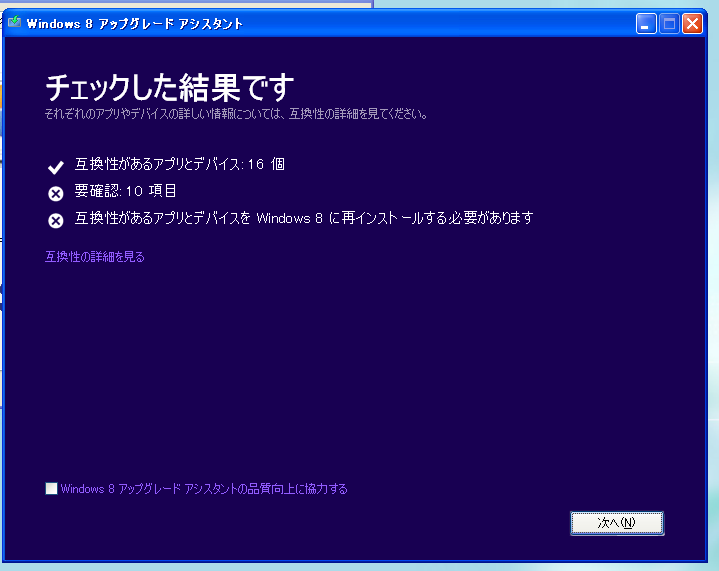This screenshot has height=571, width=719.
Task: Click checkmark icon beside 互換性があるアプリとデバイス: 16 個
Action: 55,167
